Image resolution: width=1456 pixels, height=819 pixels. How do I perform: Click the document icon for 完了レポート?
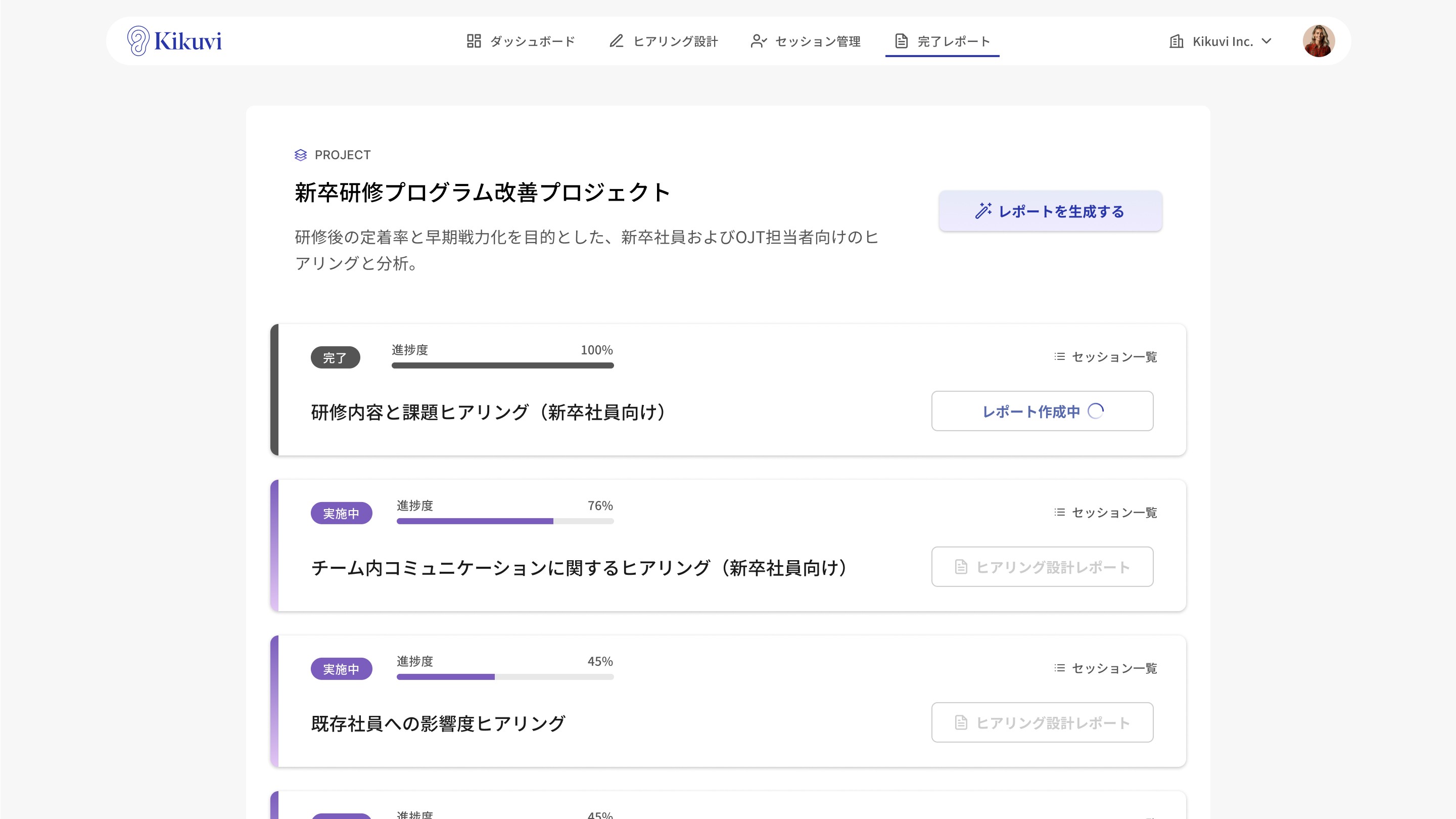902,41
